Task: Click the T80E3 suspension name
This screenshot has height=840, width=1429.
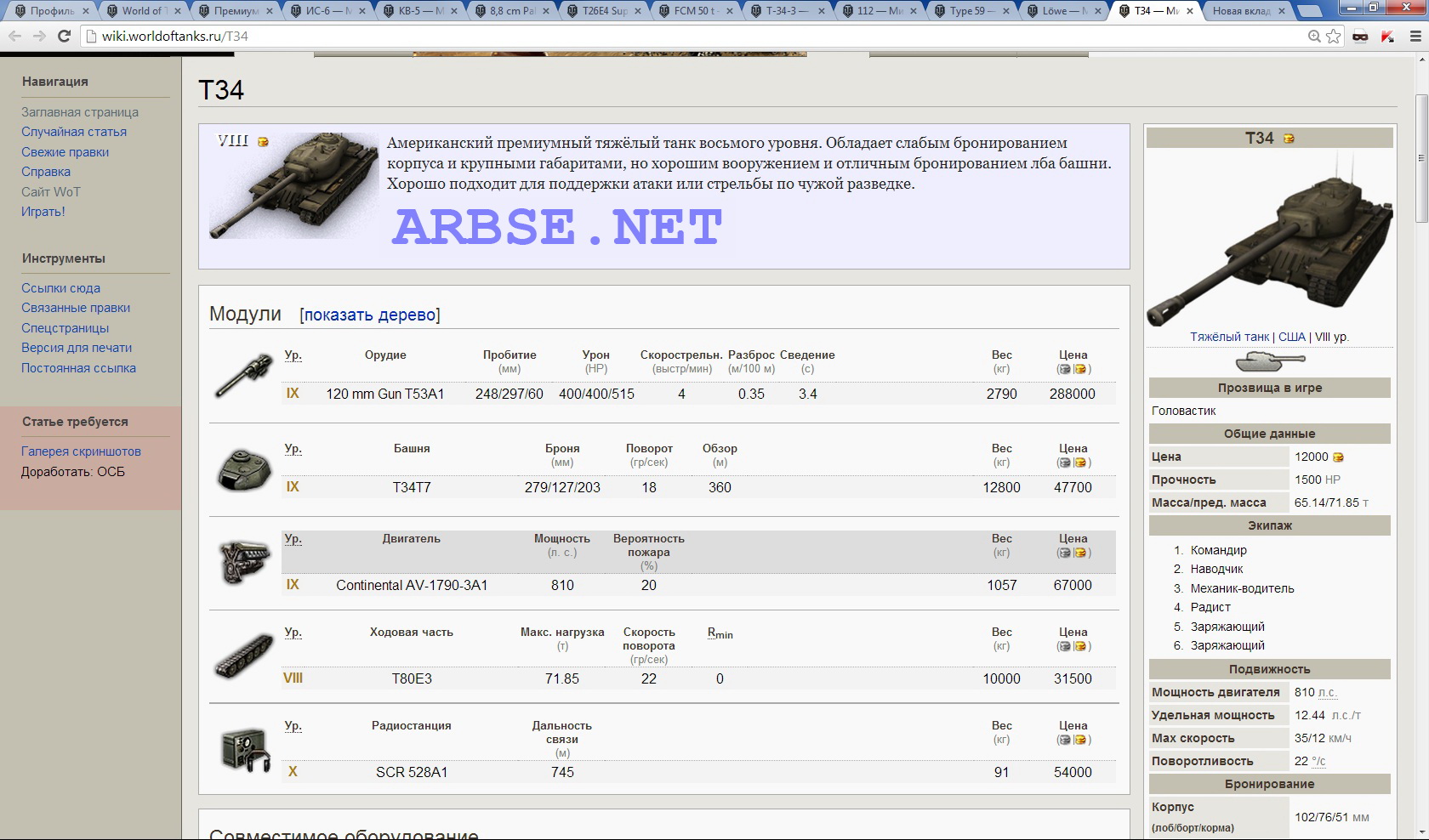Action: [x=412, y=678]
